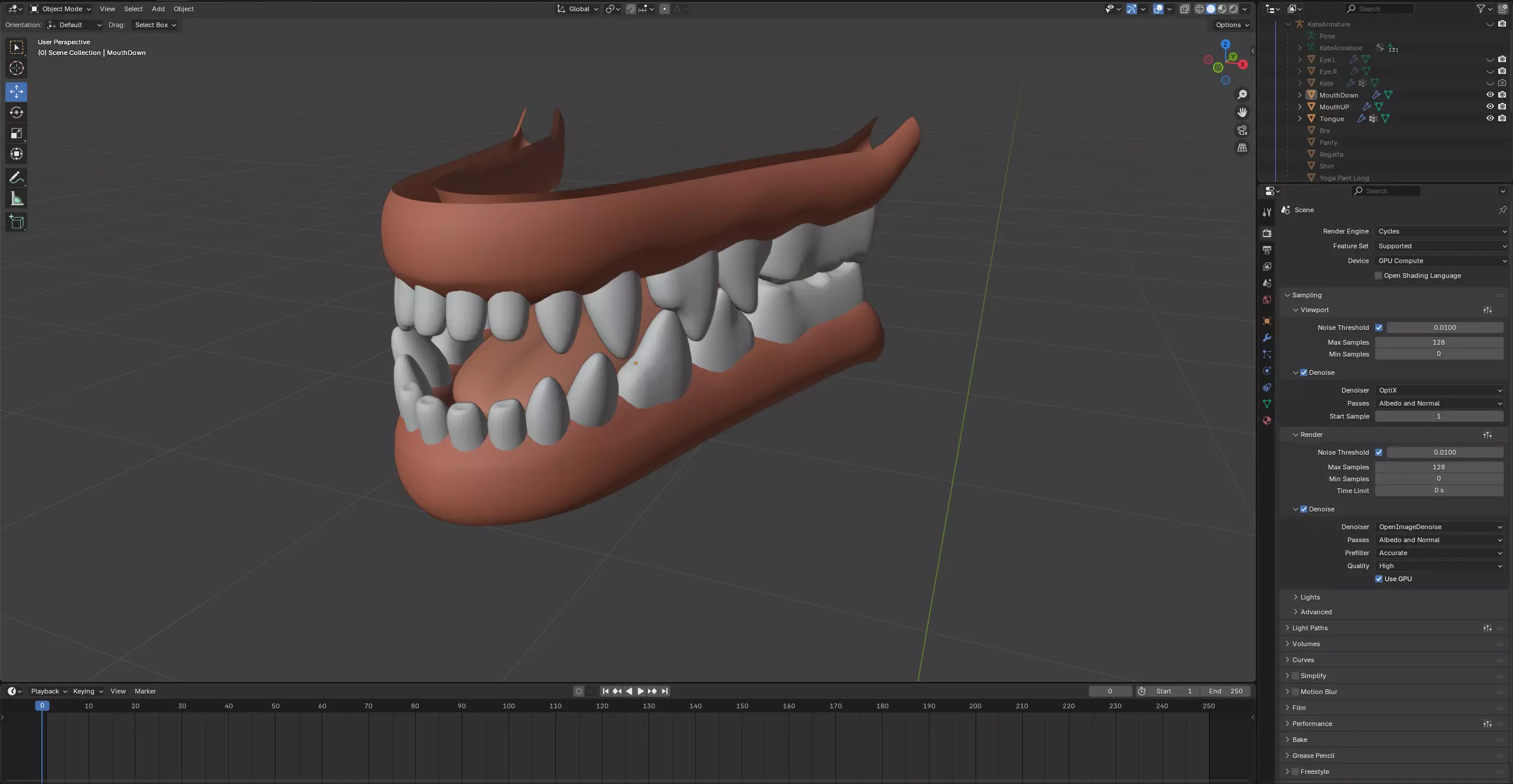Enable the Open Shading Language checkbox
This screenshot has height=784, width=1513.
tap(1378, 276)
